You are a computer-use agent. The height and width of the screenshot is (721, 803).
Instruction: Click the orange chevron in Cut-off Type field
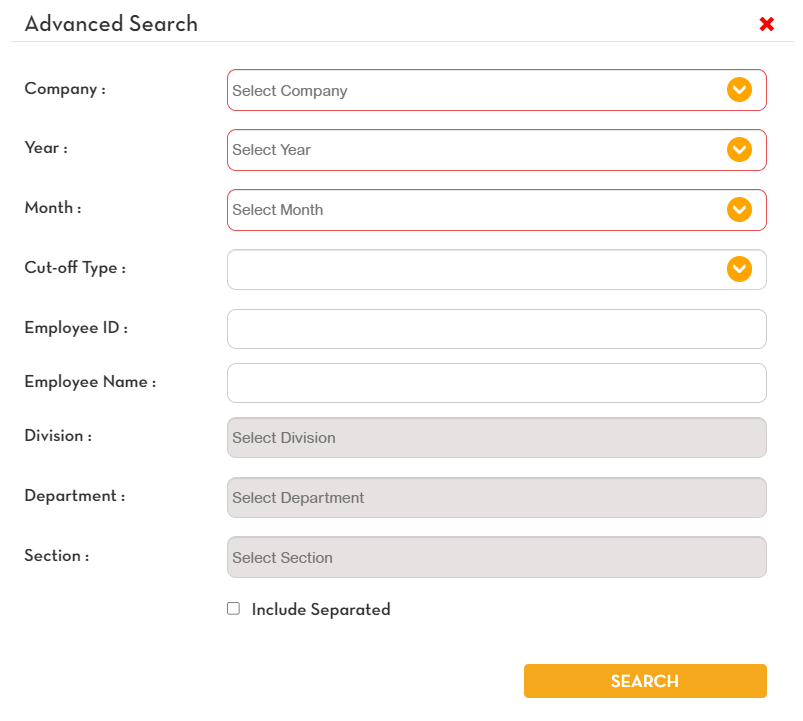point(739,269)
